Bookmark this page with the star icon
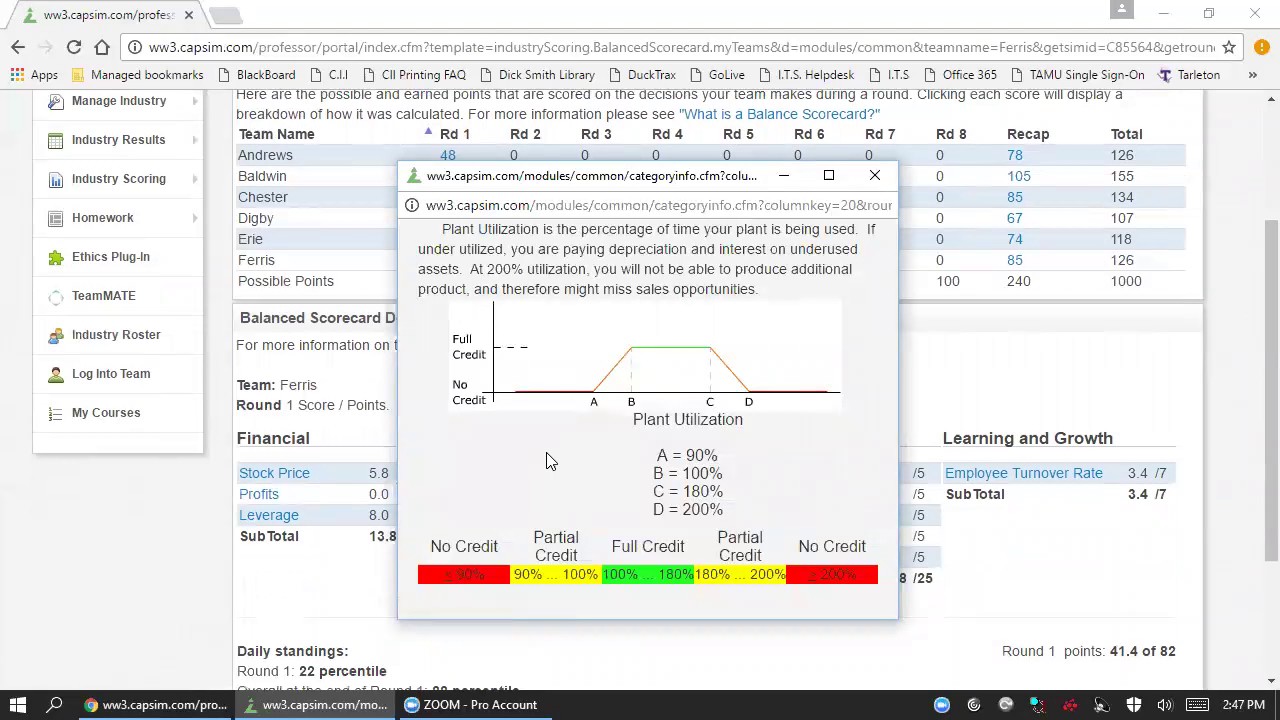The height and width of the screenshot is (720, 1280). 1229,47
